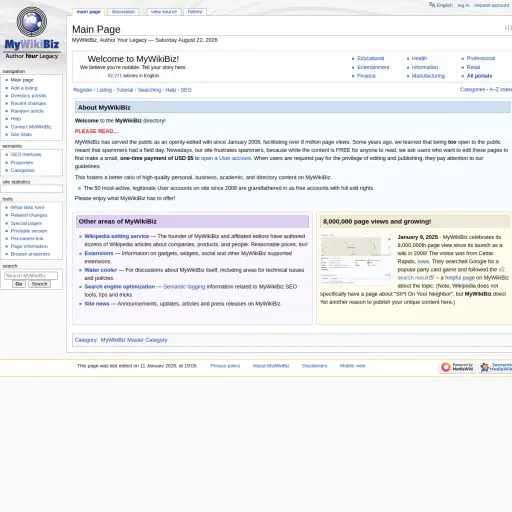Open the Extensions link
Image resolution: width=512 pixels, height=512 pixels.
click(x=99, y=253)
